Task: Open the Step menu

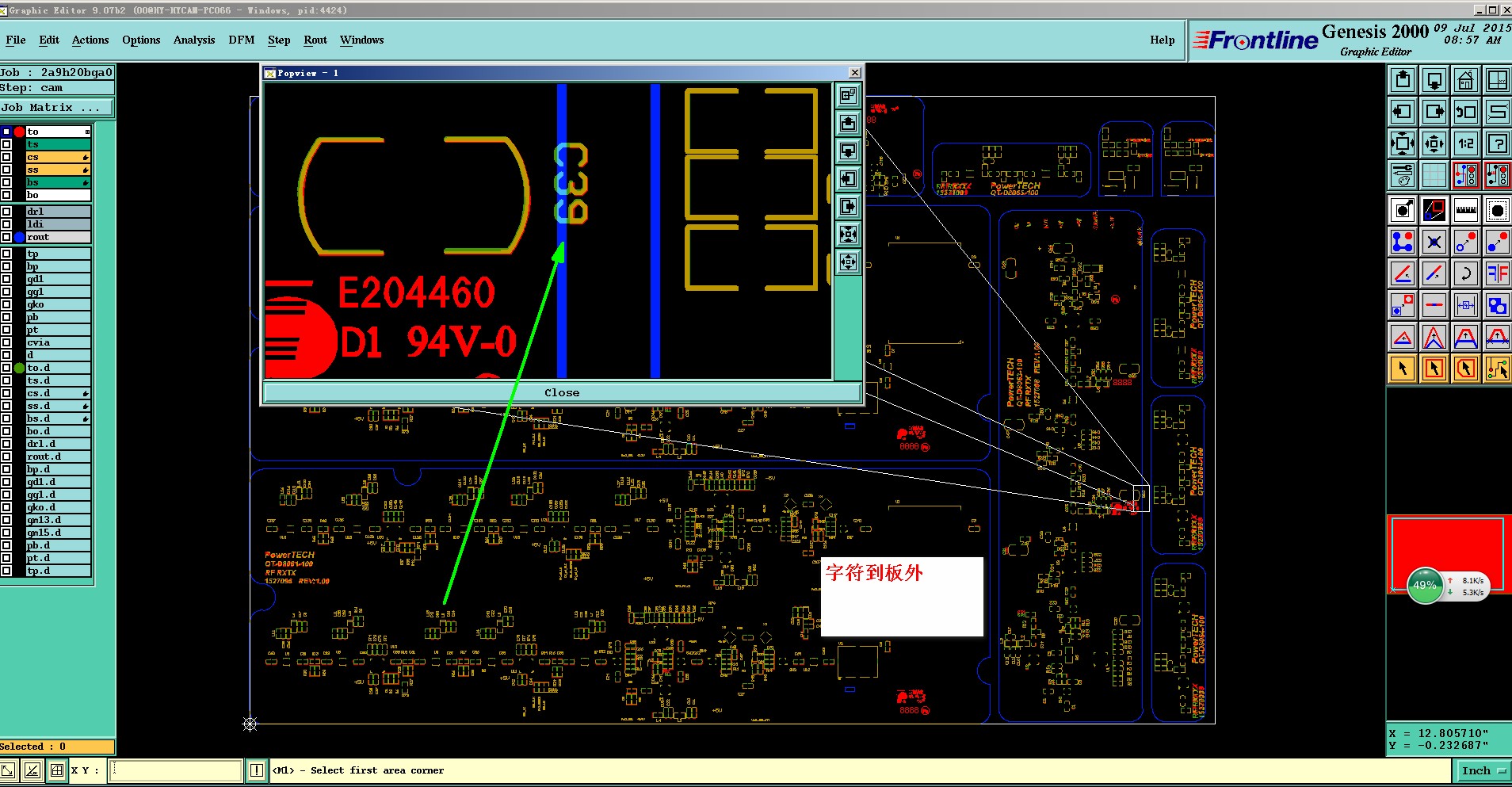Action: pos(279,40)
